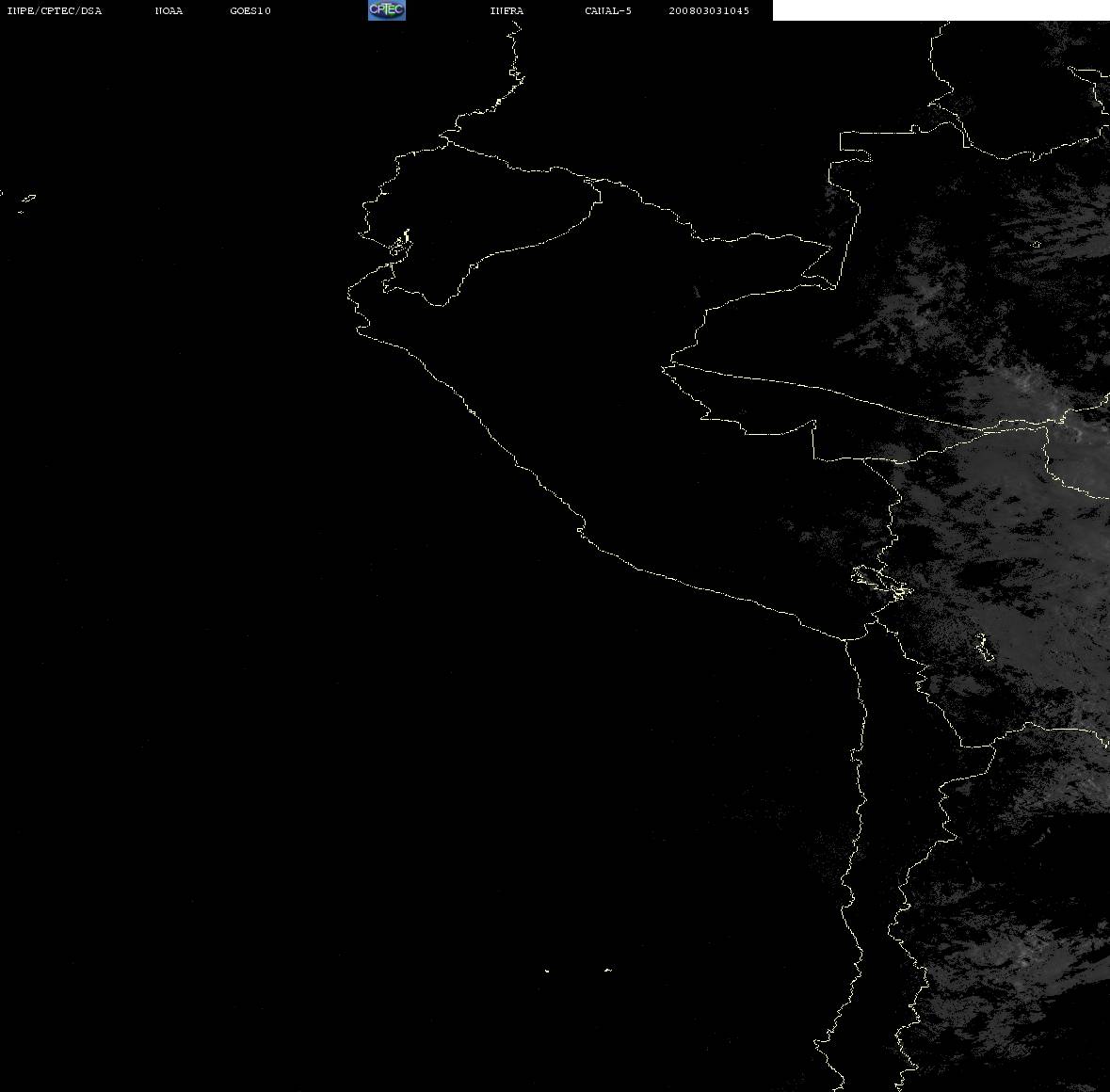Click the blank white bar in the header
The image size is (1110, 1092).
click(x=941, y=10)
